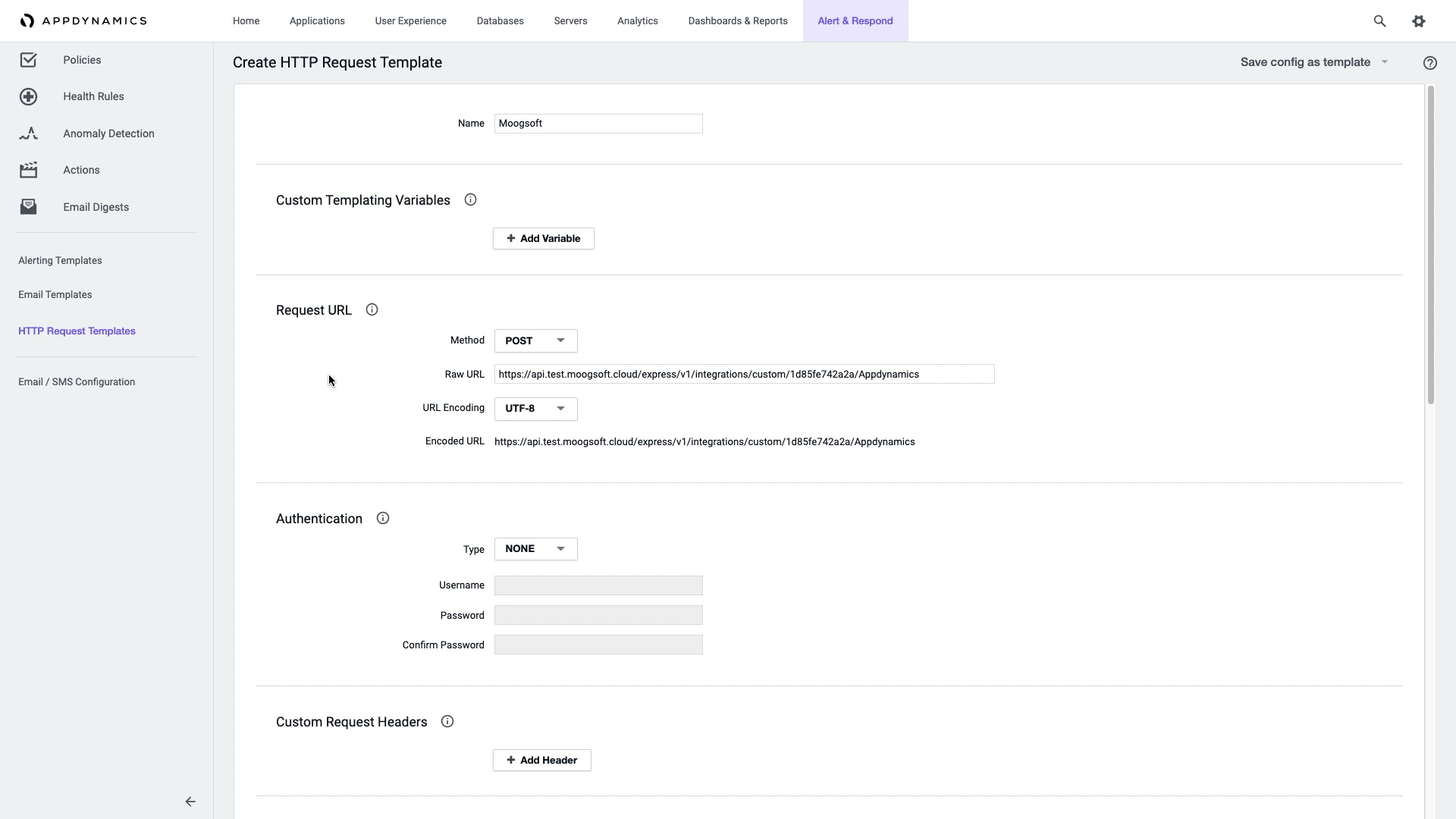
Task: Click the Health Rules plus icon
Action: click(28, 96)
